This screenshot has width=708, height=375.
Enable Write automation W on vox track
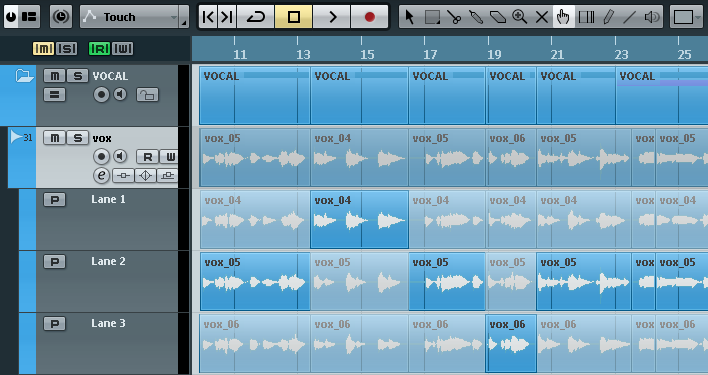click(169, 157)
